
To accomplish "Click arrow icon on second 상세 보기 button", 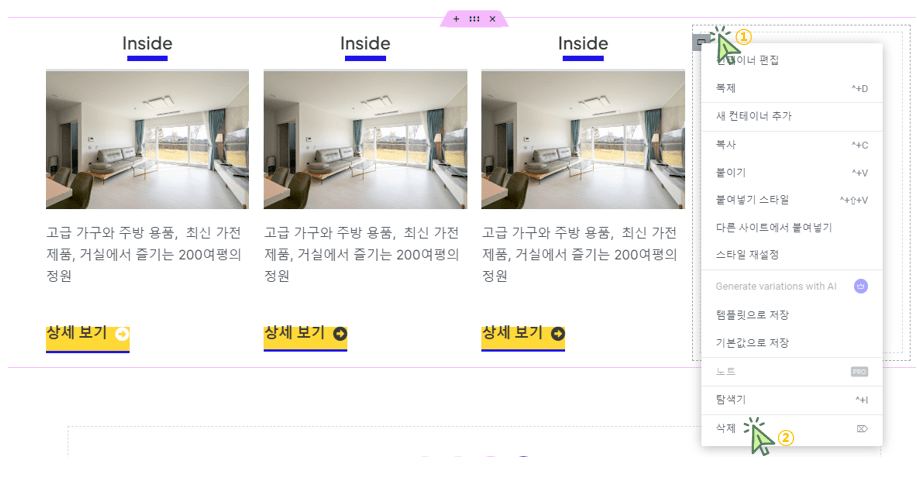I will coord(340,334).
